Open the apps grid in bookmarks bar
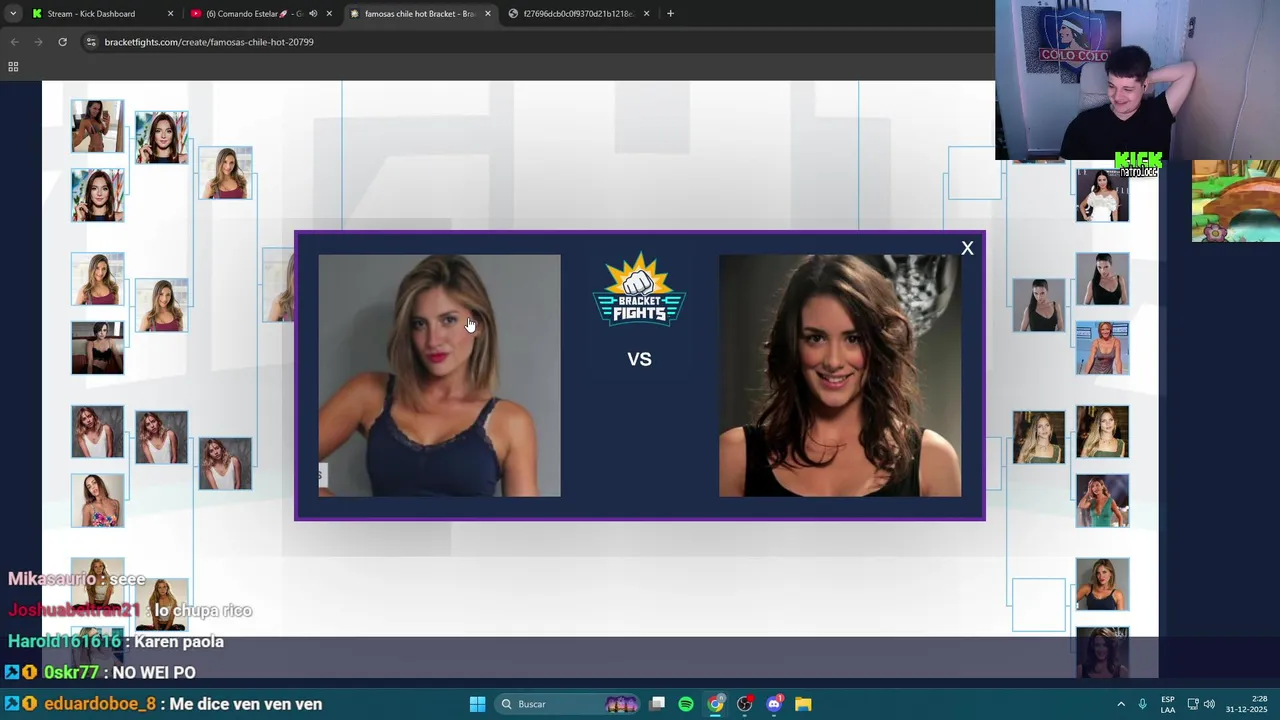This screenshot has width=1280, height=720. point(13,67)
